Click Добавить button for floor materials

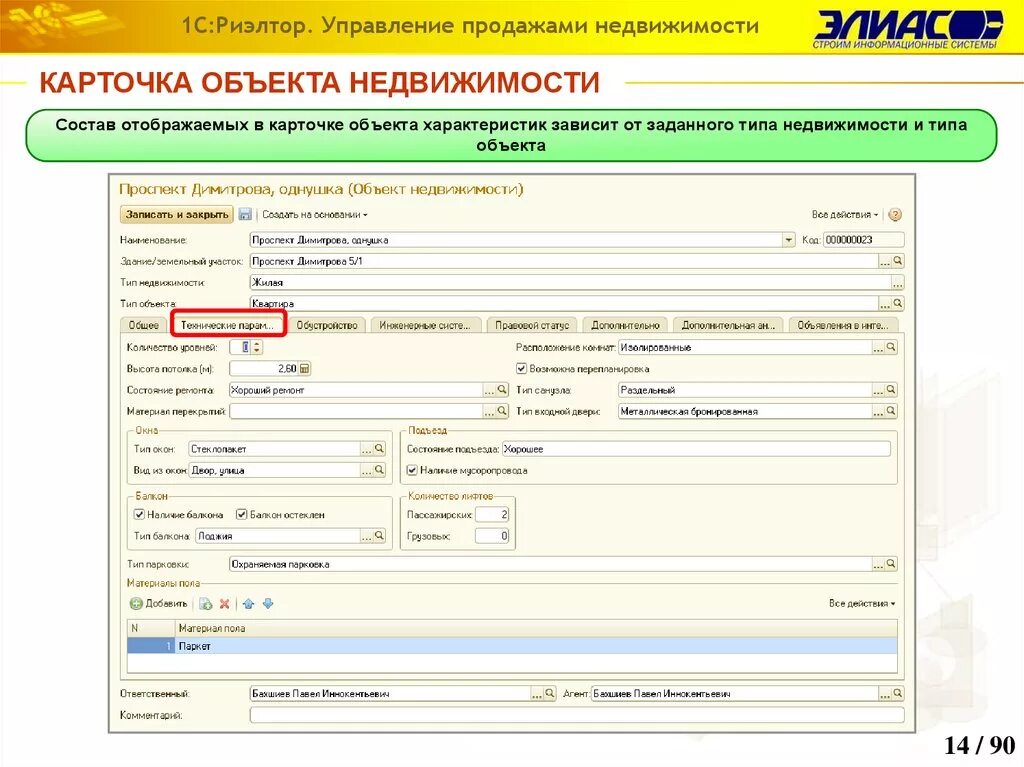coord(159,604)
